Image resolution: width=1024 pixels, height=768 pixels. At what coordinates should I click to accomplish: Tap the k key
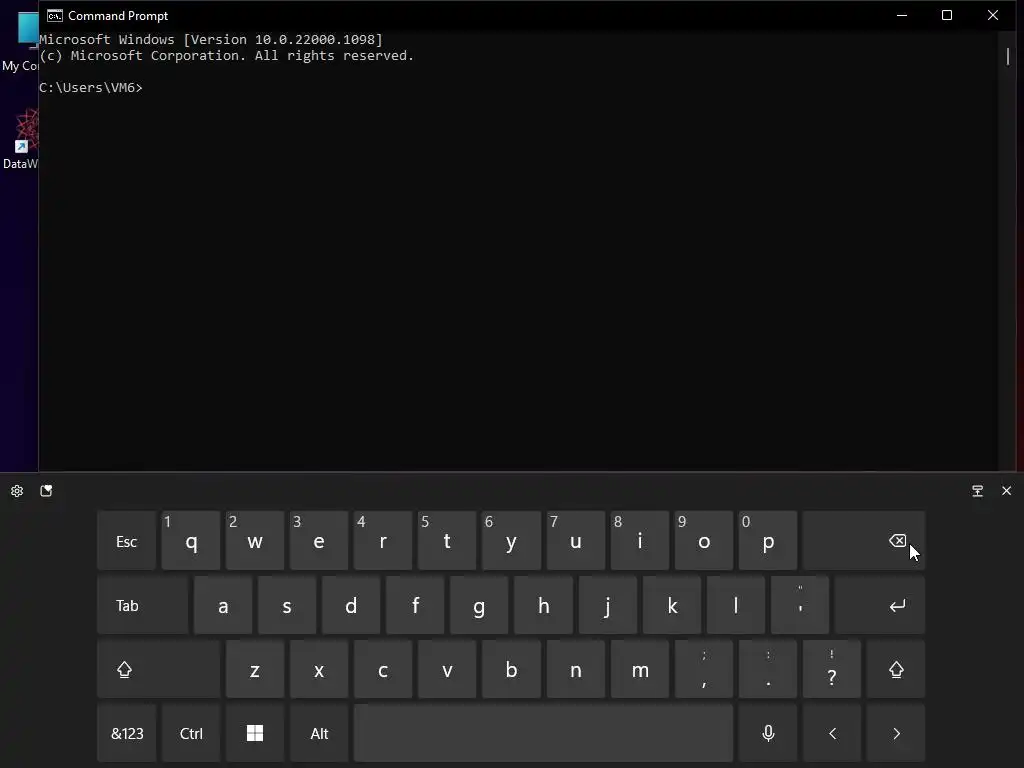pyautogui.click(x=671, y=605)
